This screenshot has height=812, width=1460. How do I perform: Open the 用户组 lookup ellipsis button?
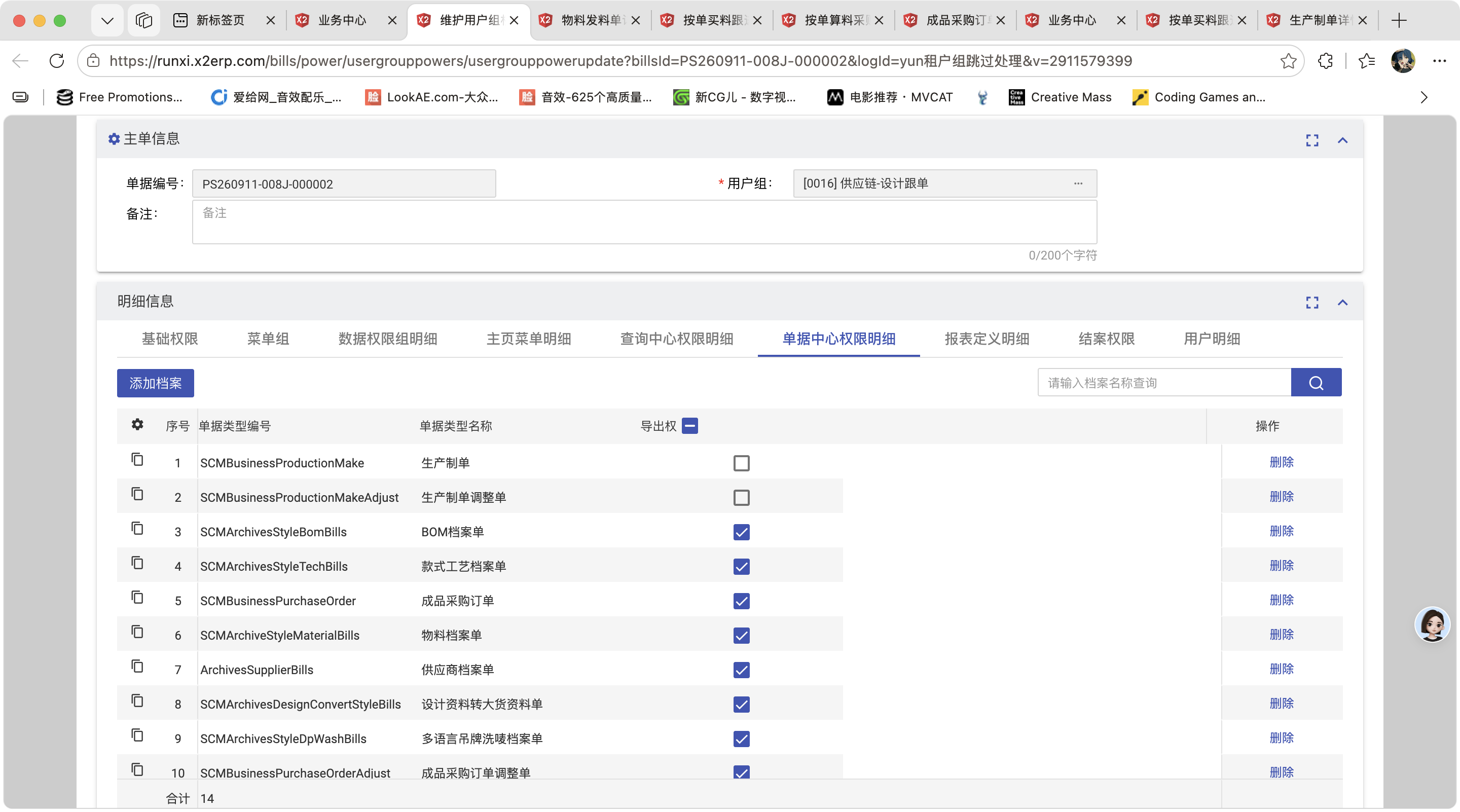click(1078, 183)
